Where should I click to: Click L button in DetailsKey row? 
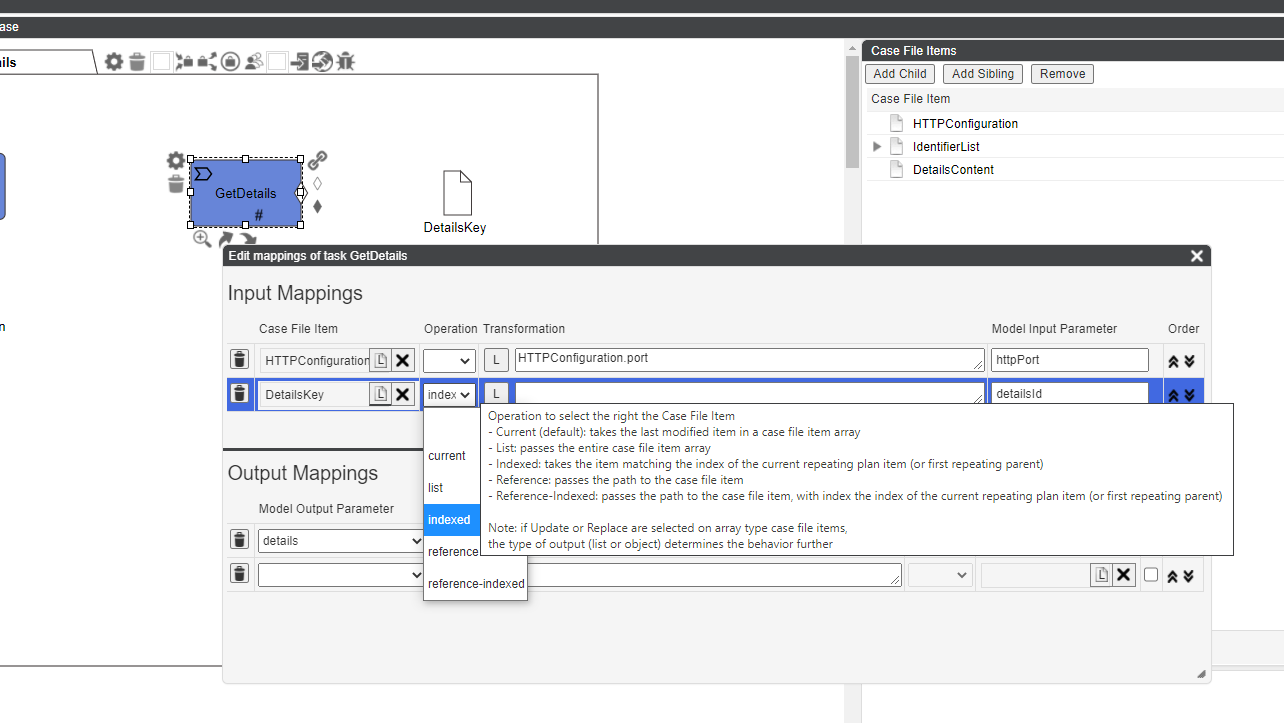click(x=496, y=394)
